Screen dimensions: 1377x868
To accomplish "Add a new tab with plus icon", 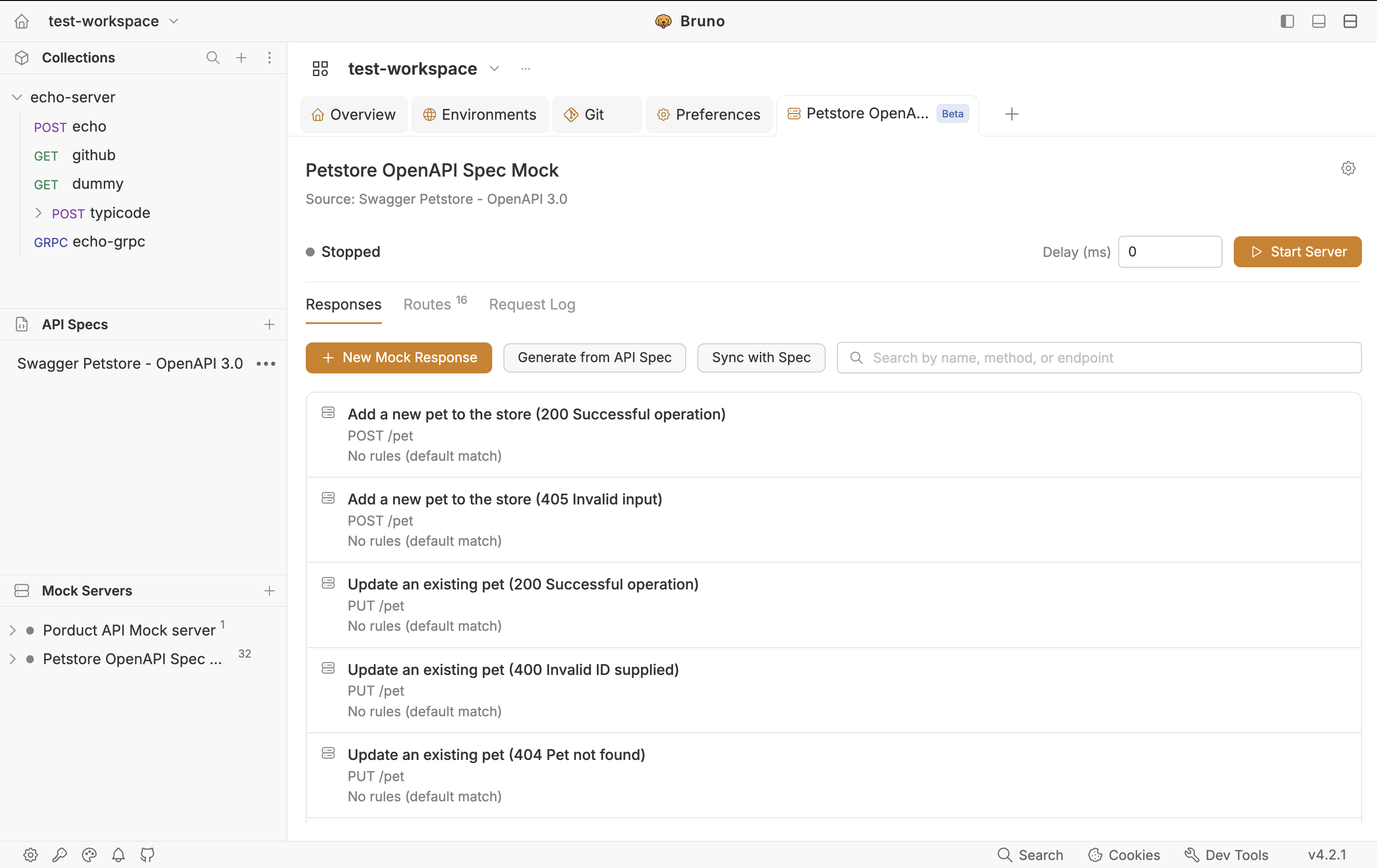I will (x=1012, y=114).
